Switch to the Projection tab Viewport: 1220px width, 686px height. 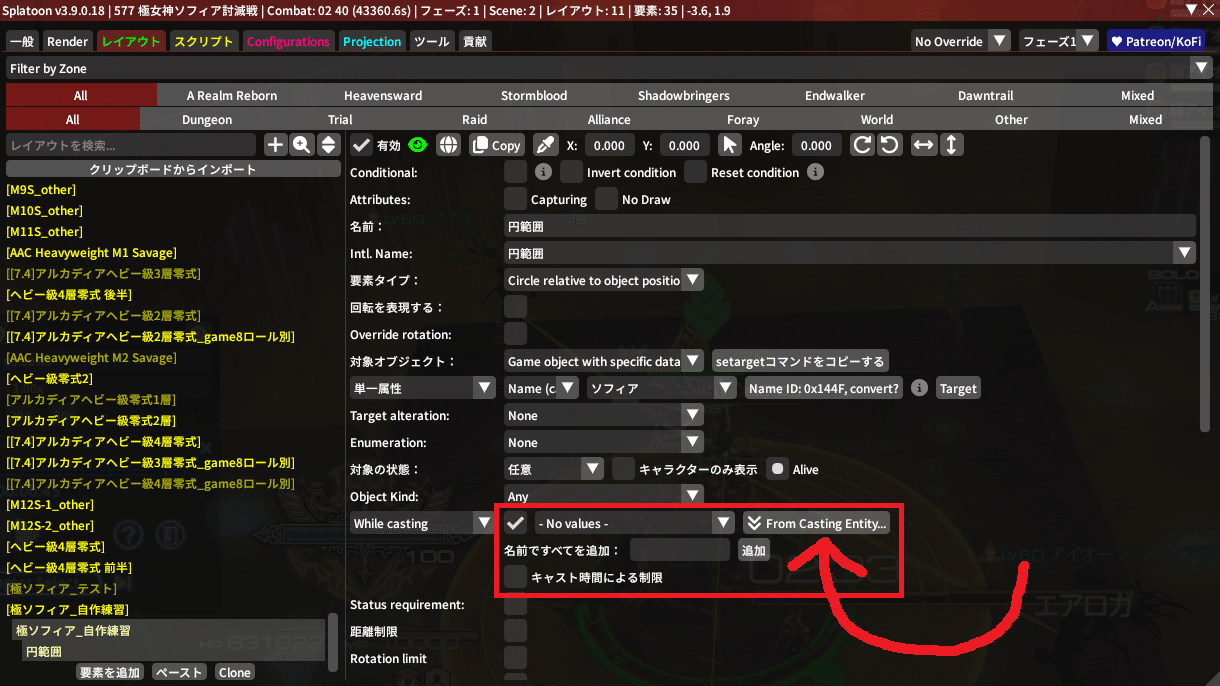coord(372,42)
